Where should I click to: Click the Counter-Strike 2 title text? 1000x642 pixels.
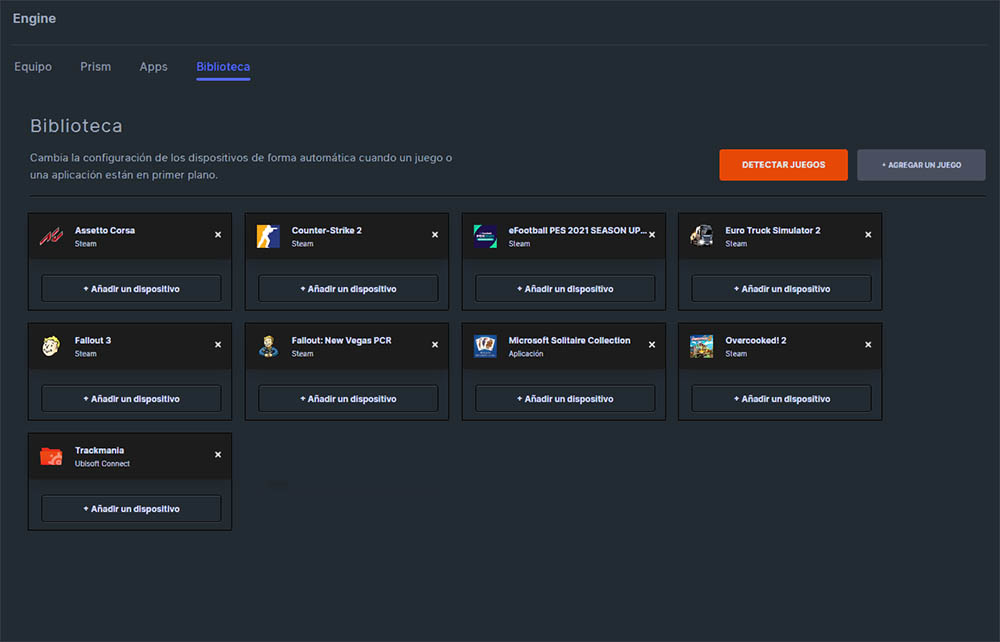click(x=327, y=230)
